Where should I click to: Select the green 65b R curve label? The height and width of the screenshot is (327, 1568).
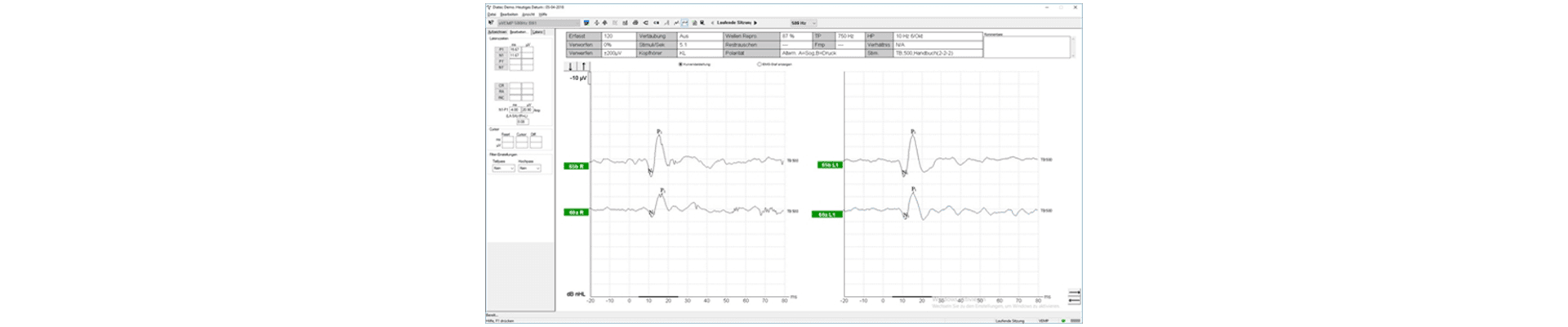[576, 166]
